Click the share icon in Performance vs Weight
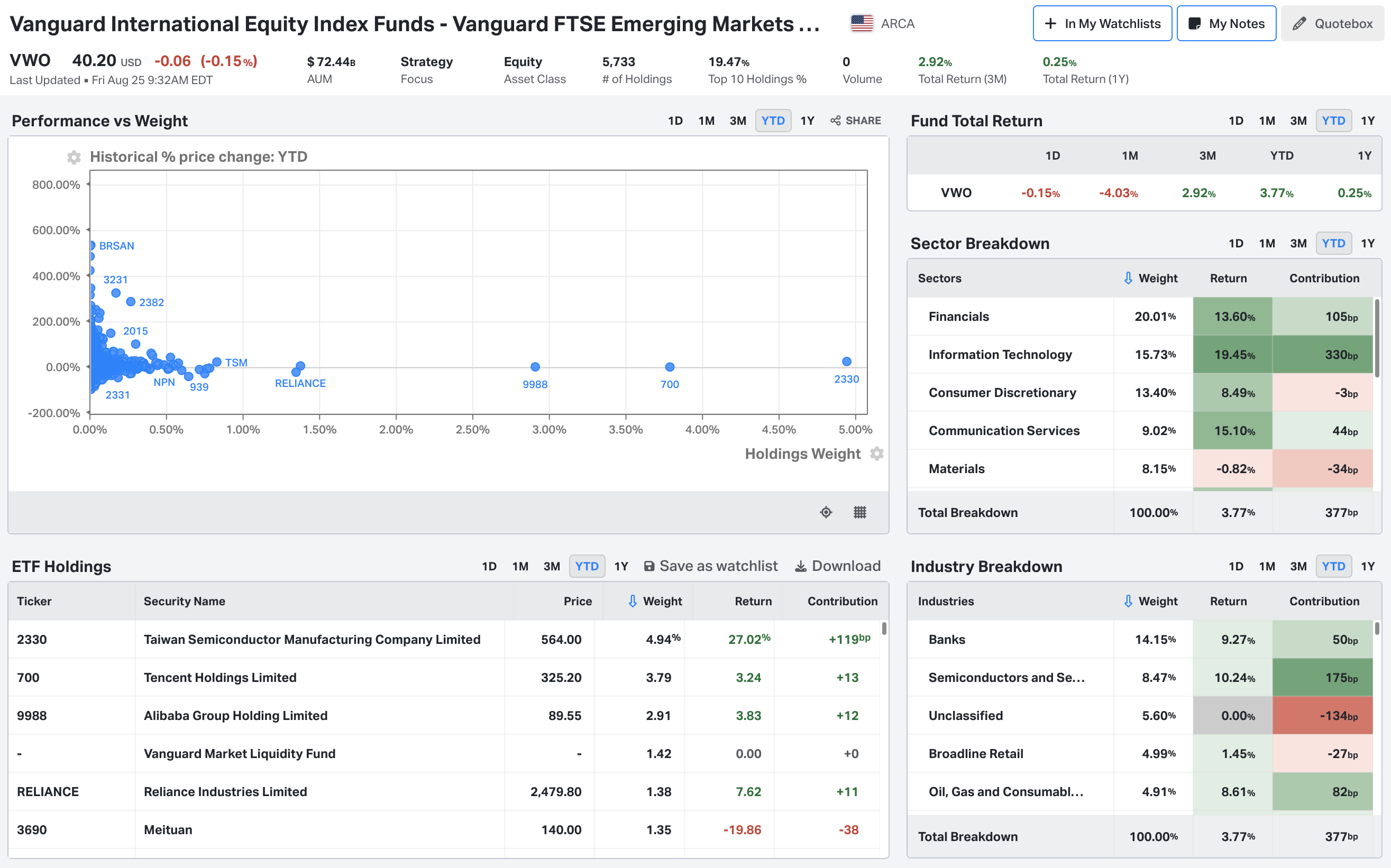The height and width of the screenshot is (868, 1391). pos(836,121)
